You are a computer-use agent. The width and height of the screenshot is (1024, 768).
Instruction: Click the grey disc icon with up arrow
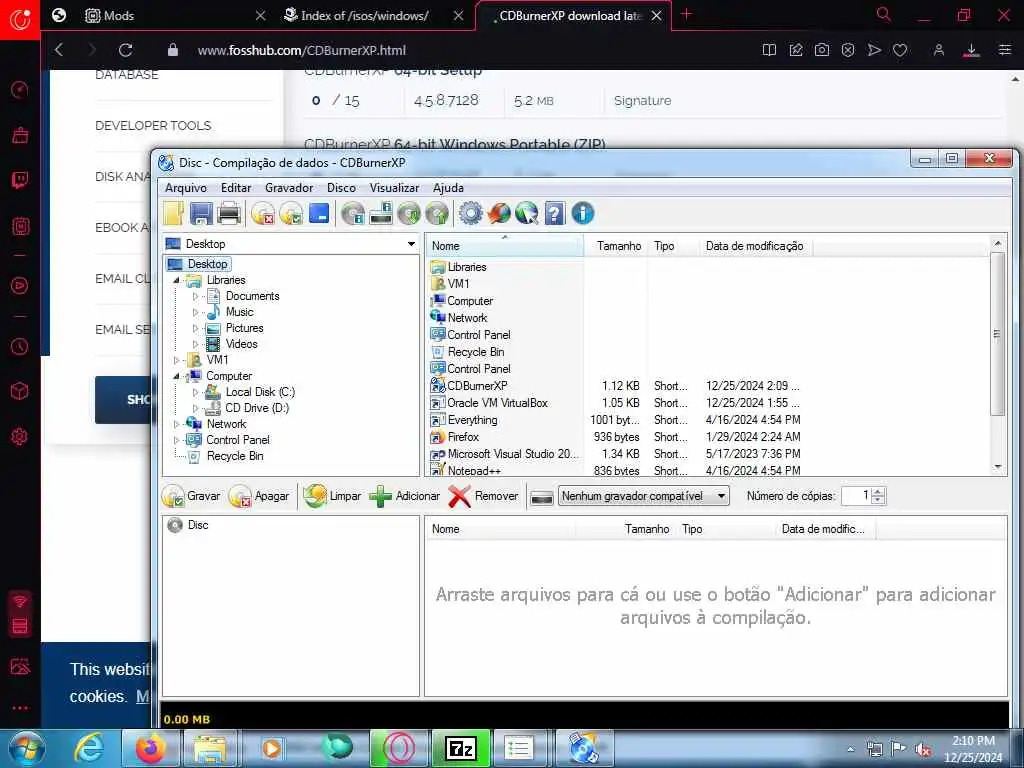[x=437, y=214]
